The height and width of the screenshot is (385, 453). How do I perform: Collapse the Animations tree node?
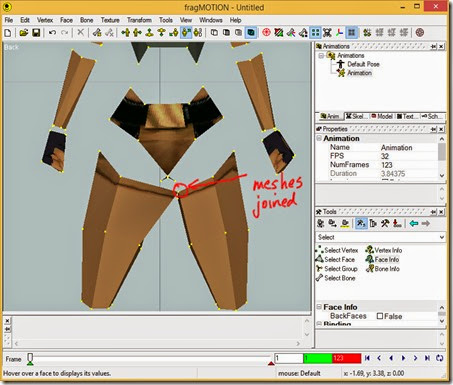321,56
